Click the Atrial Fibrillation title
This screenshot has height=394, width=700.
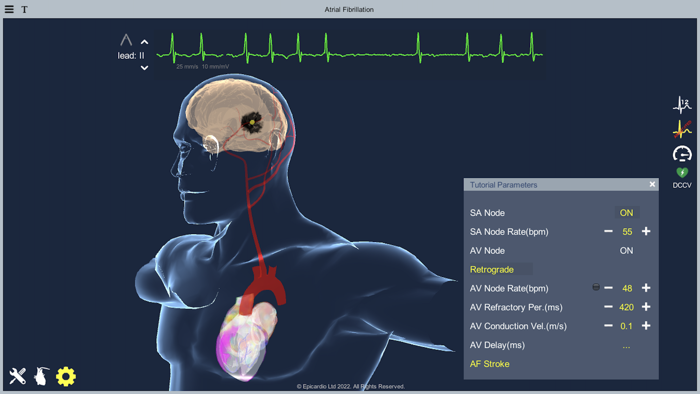click(x=349, y=9)
